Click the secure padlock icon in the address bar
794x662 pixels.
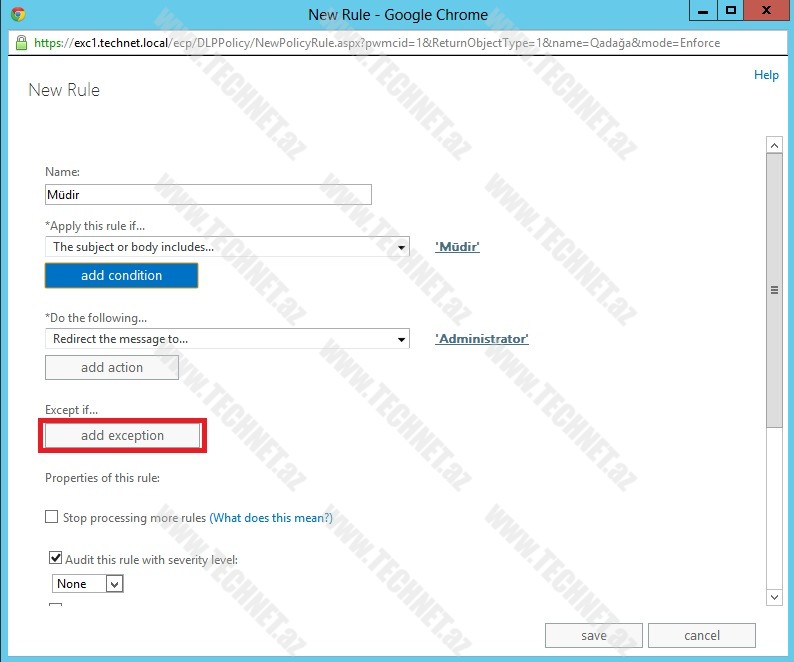pyautogui.click(x=21, y=44)
